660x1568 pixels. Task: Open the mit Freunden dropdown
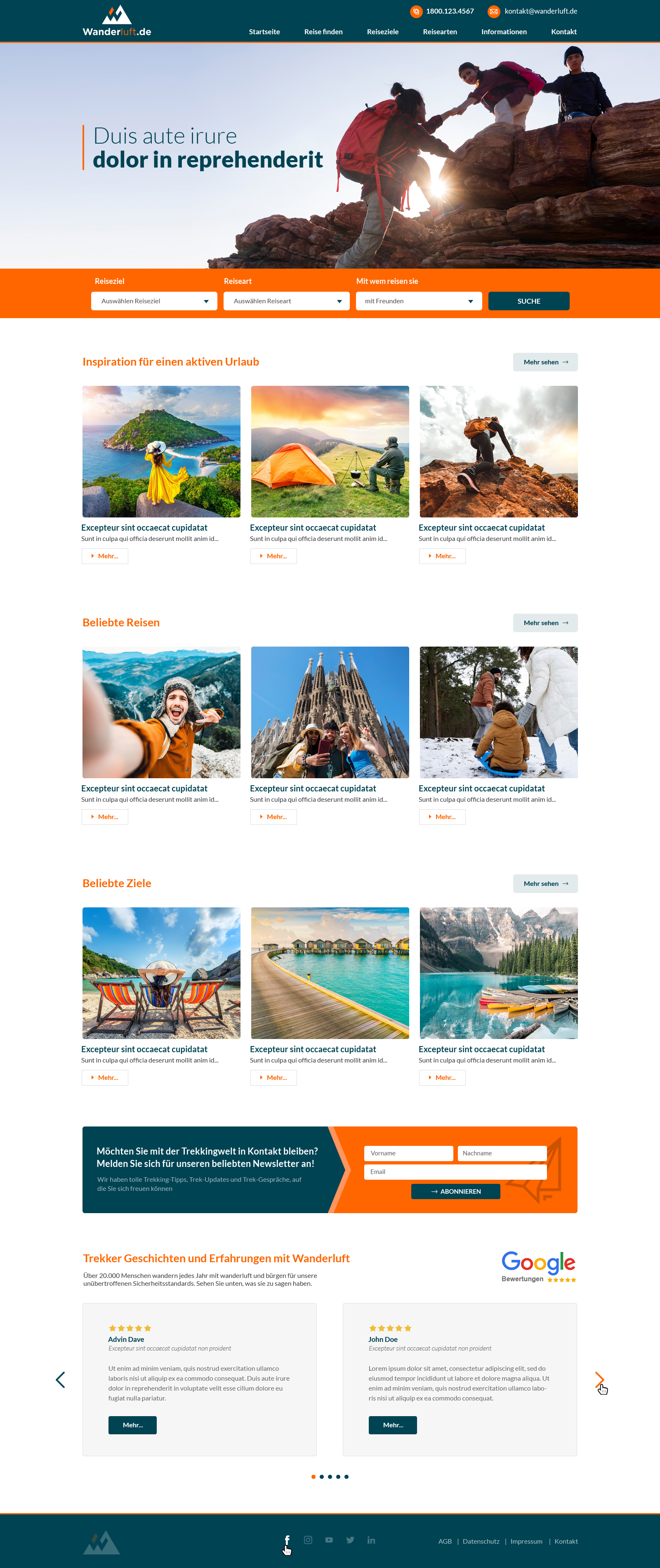[x=419, y=301]
